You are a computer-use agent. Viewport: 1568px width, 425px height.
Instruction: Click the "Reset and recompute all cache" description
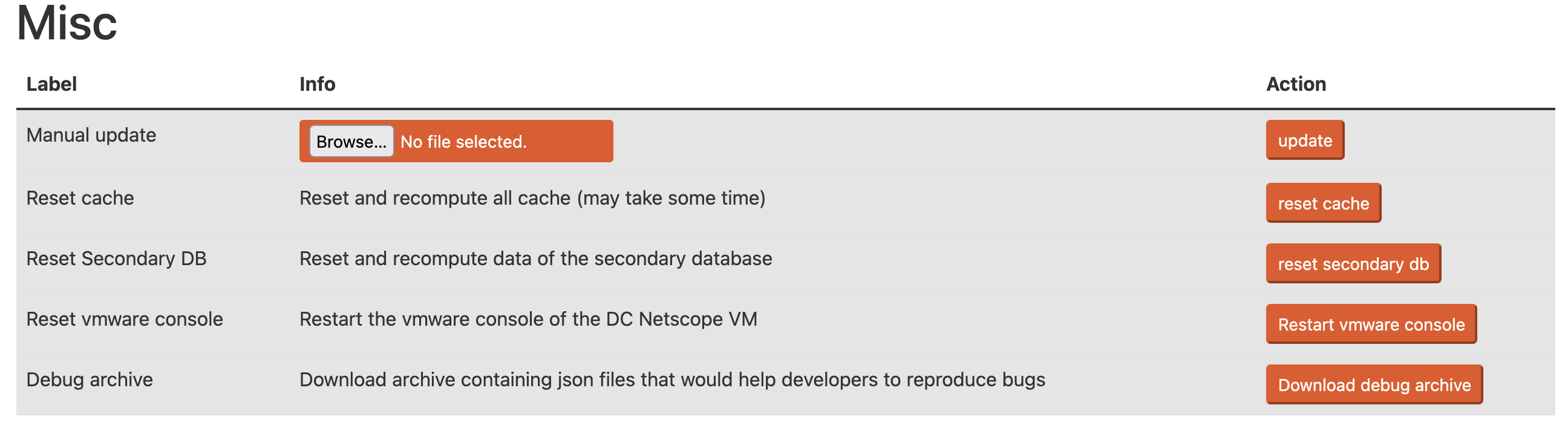pyautogui.click(x=532, y=198)
